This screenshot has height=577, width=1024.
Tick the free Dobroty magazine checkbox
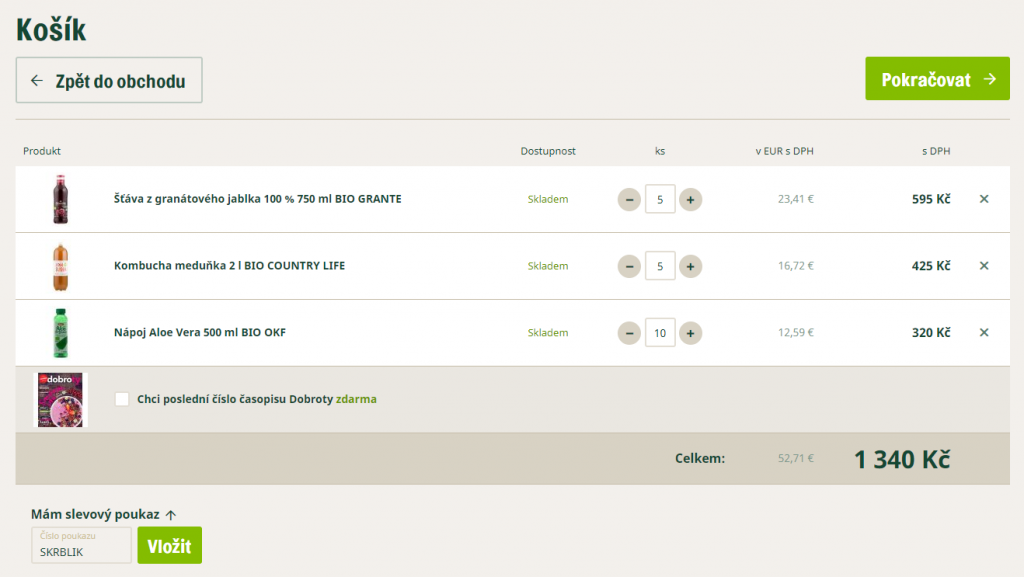[121, 399]
